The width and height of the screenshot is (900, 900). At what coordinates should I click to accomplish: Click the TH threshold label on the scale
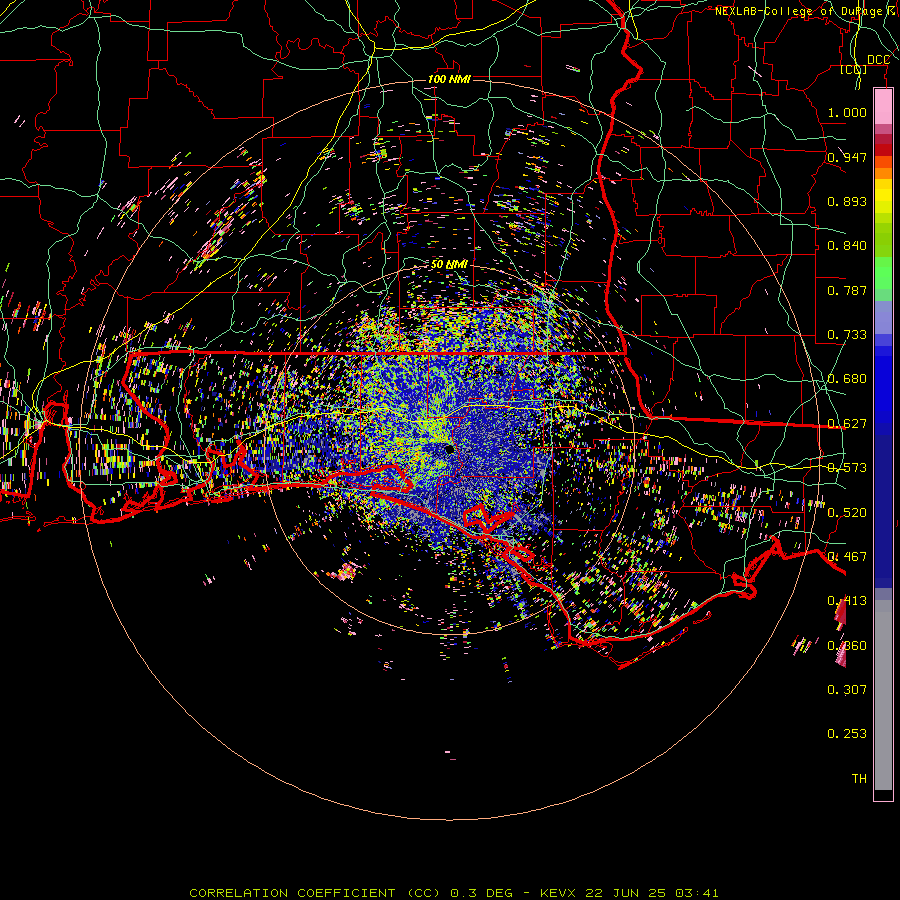[x=859, y=779]
